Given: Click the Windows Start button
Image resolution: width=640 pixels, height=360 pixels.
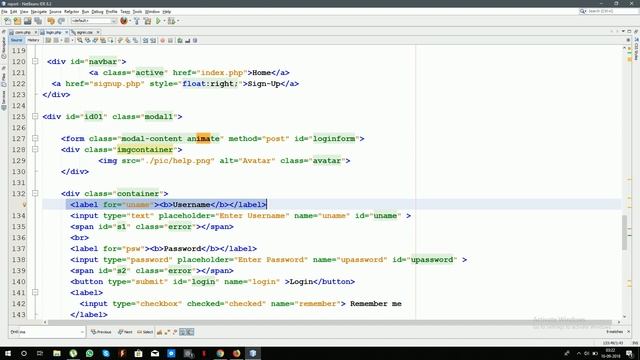Looking at the screenshot, I should coord(7,353).
